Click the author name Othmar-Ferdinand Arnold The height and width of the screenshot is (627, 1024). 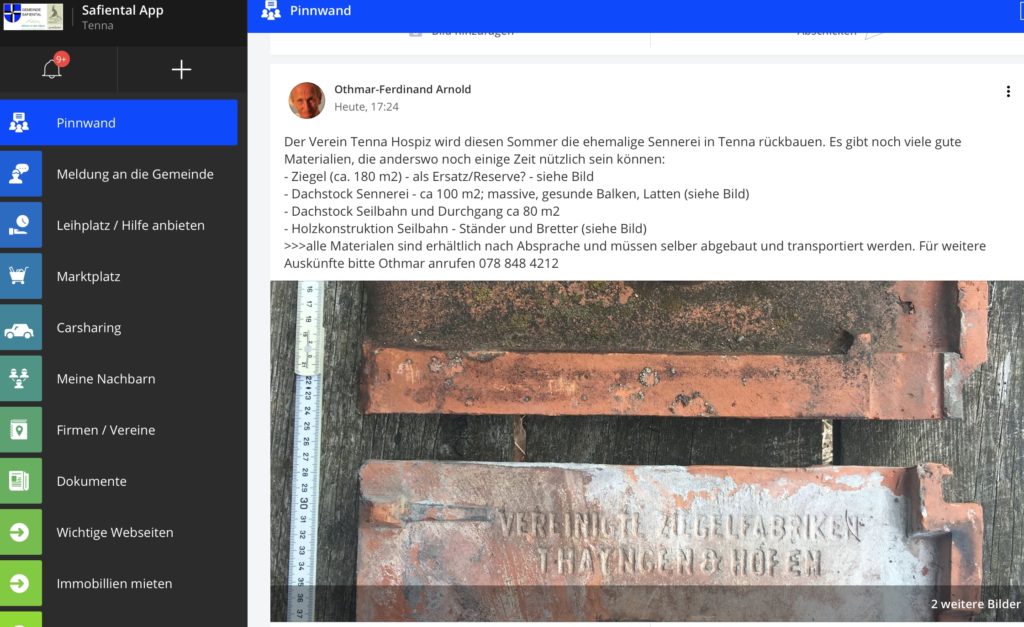click(402, 89)
